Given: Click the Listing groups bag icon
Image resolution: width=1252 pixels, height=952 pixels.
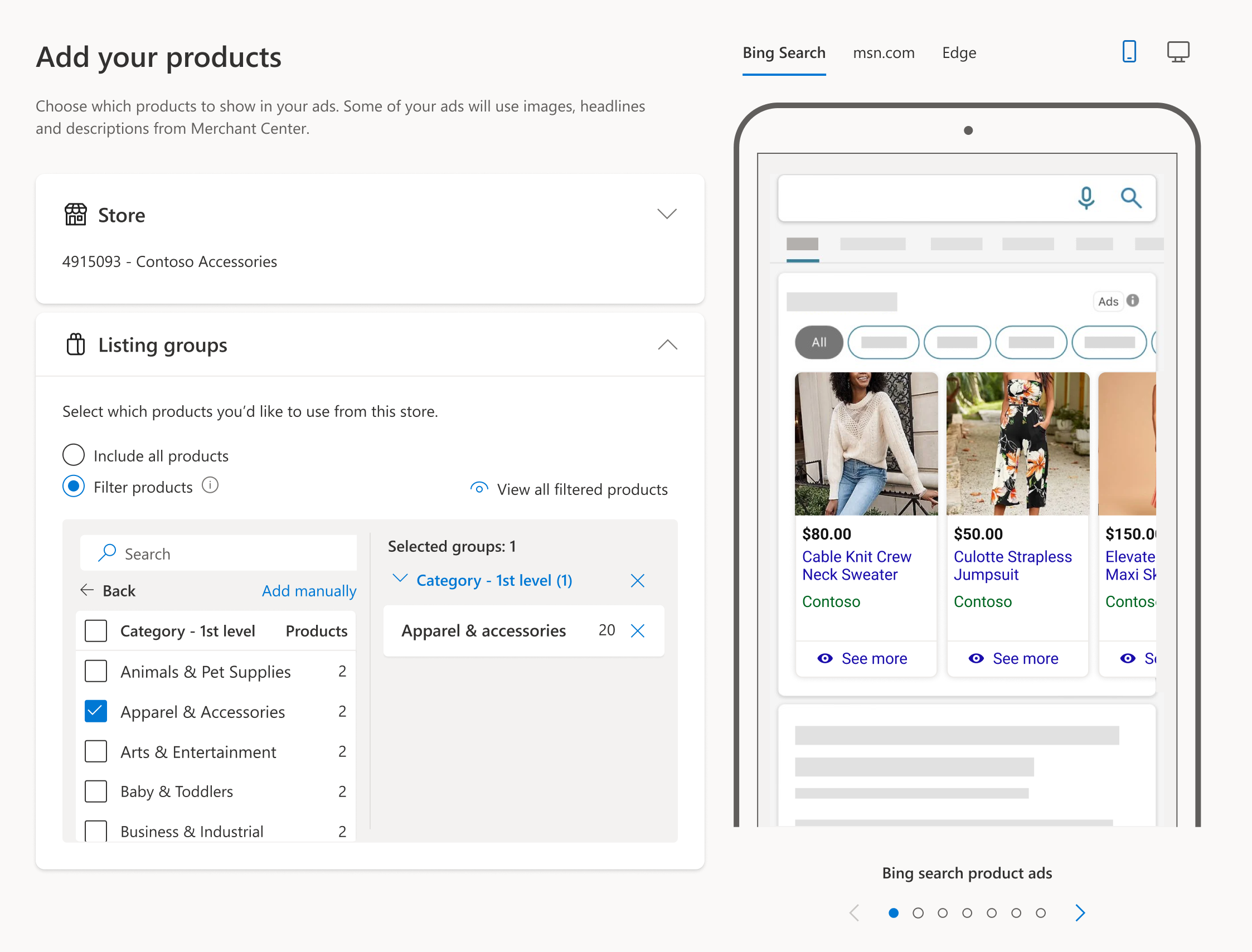Looking at the screenshot, I should pyautogui.click(x=75, y=344).
